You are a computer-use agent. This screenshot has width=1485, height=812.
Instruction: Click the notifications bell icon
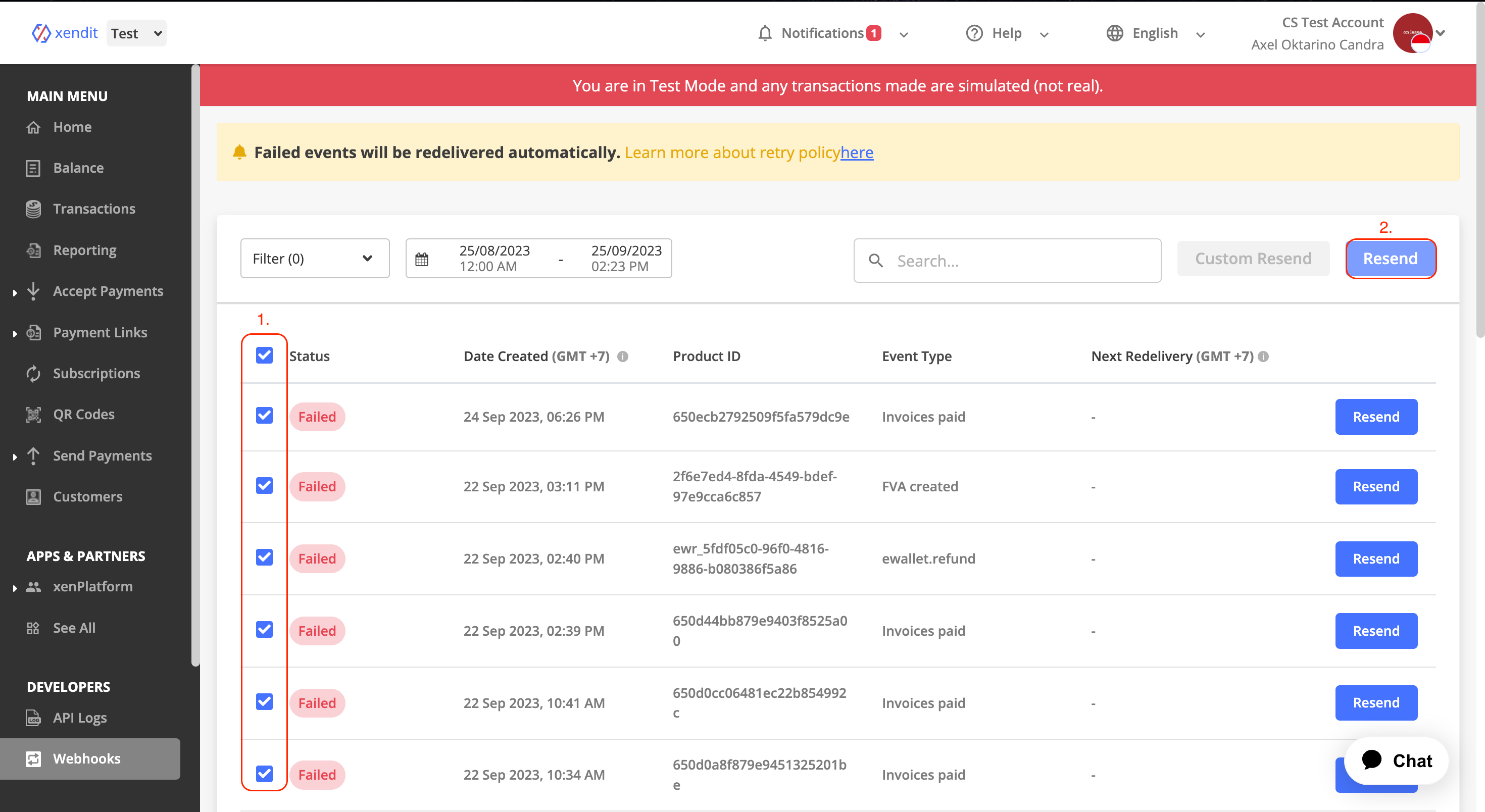tap(764, 33)
